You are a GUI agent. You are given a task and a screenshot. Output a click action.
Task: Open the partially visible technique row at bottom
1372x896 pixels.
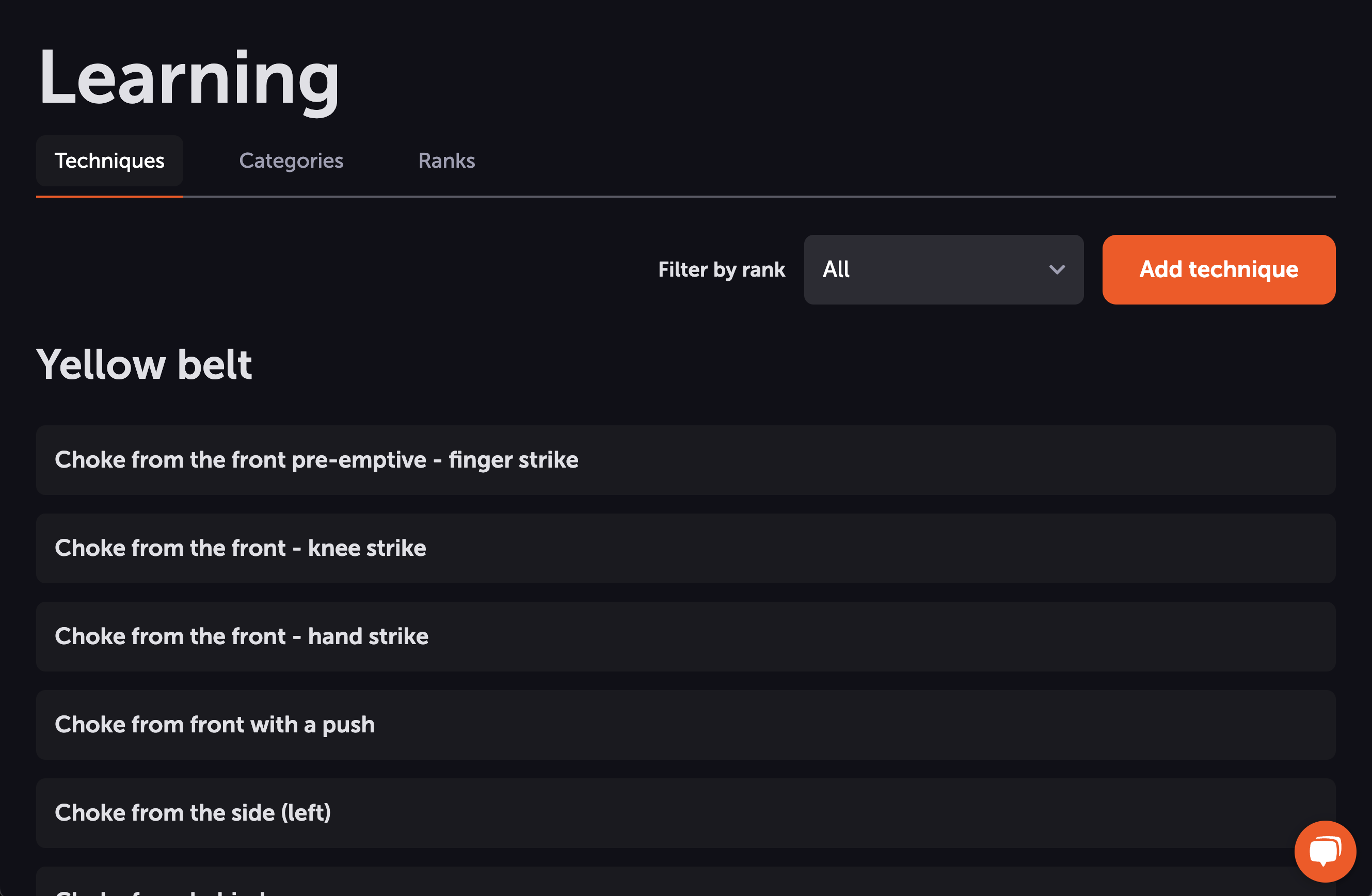click(685, 882)
